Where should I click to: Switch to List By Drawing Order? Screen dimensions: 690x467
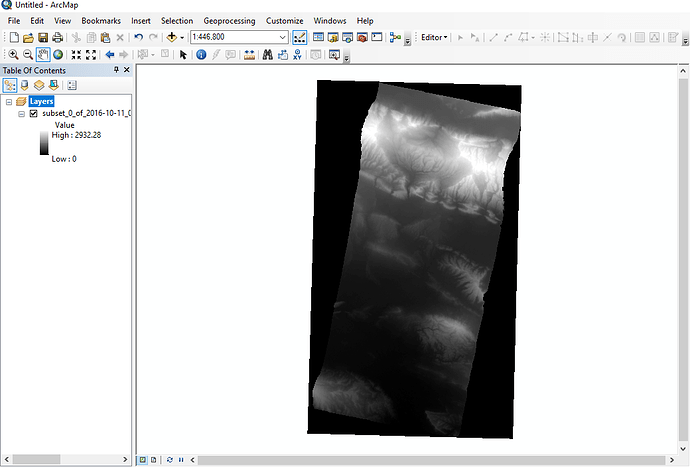(10, 85)
